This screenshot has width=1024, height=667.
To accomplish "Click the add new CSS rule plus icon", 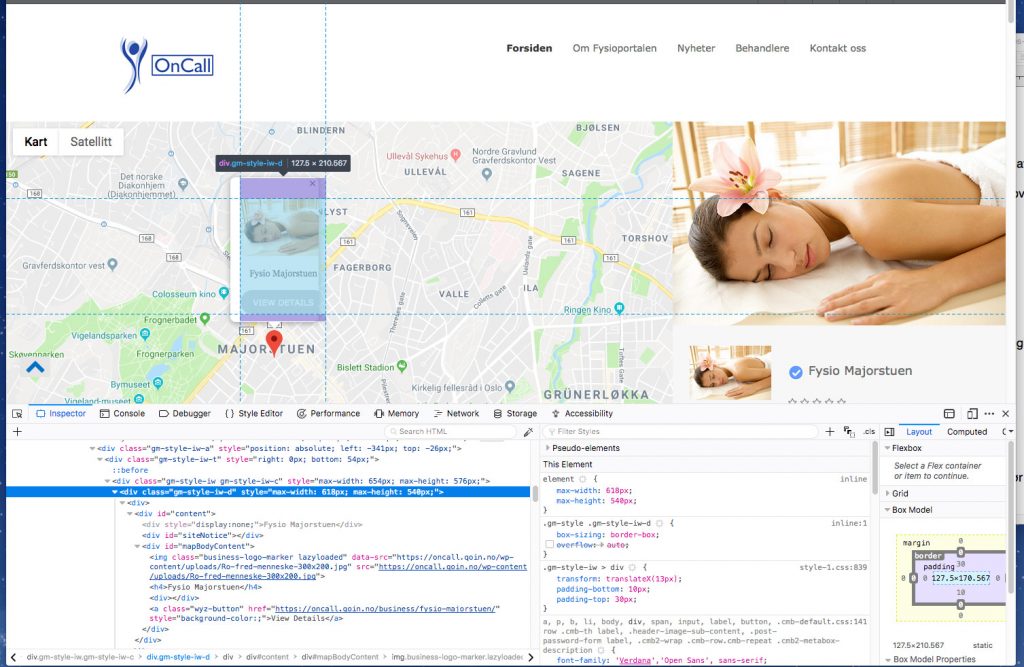I will 829,431.
